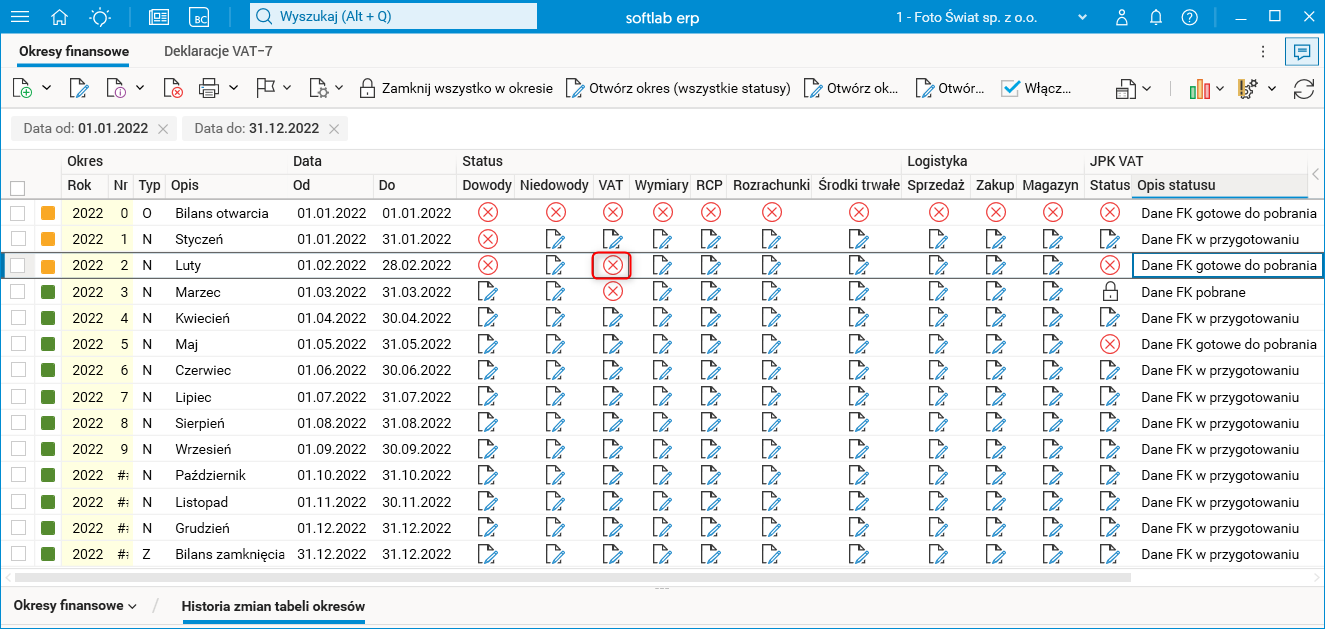Toggle the Włącz... checkbox button

[x=1037, y=88]
